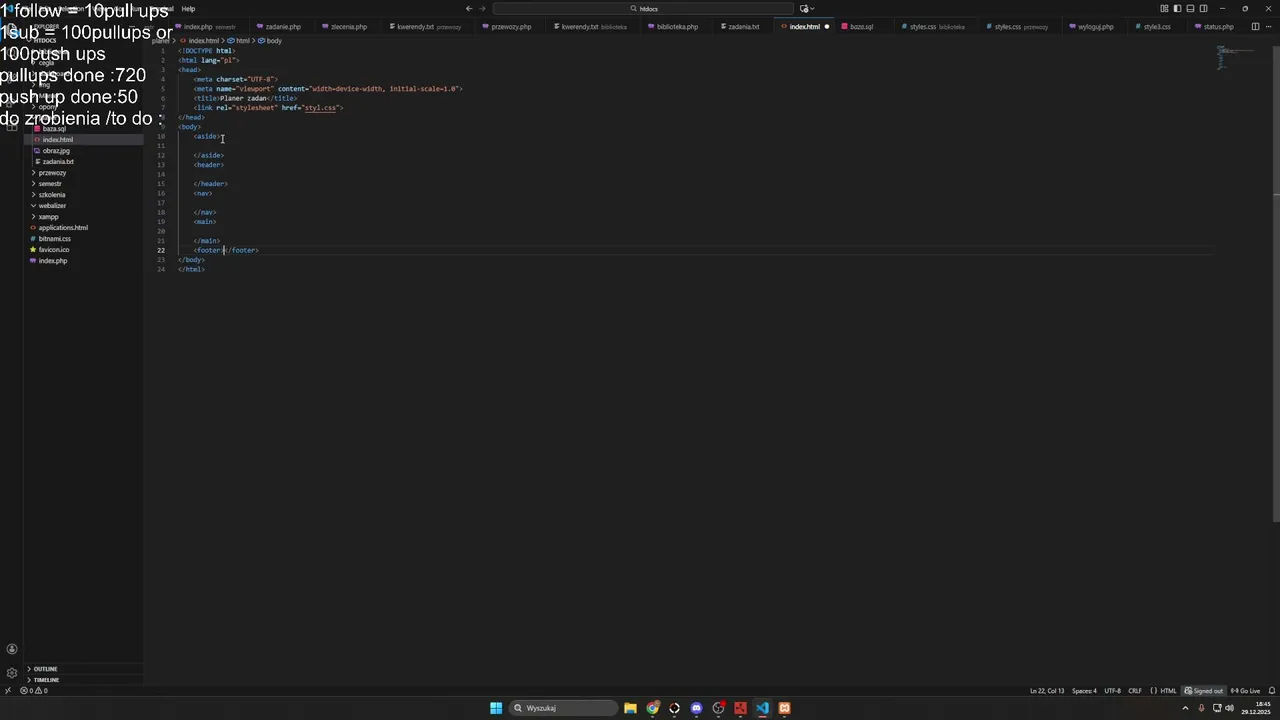1280x720 pixels.
Task: Go forward with the navigation arrow
Action: tap(483, 9)
